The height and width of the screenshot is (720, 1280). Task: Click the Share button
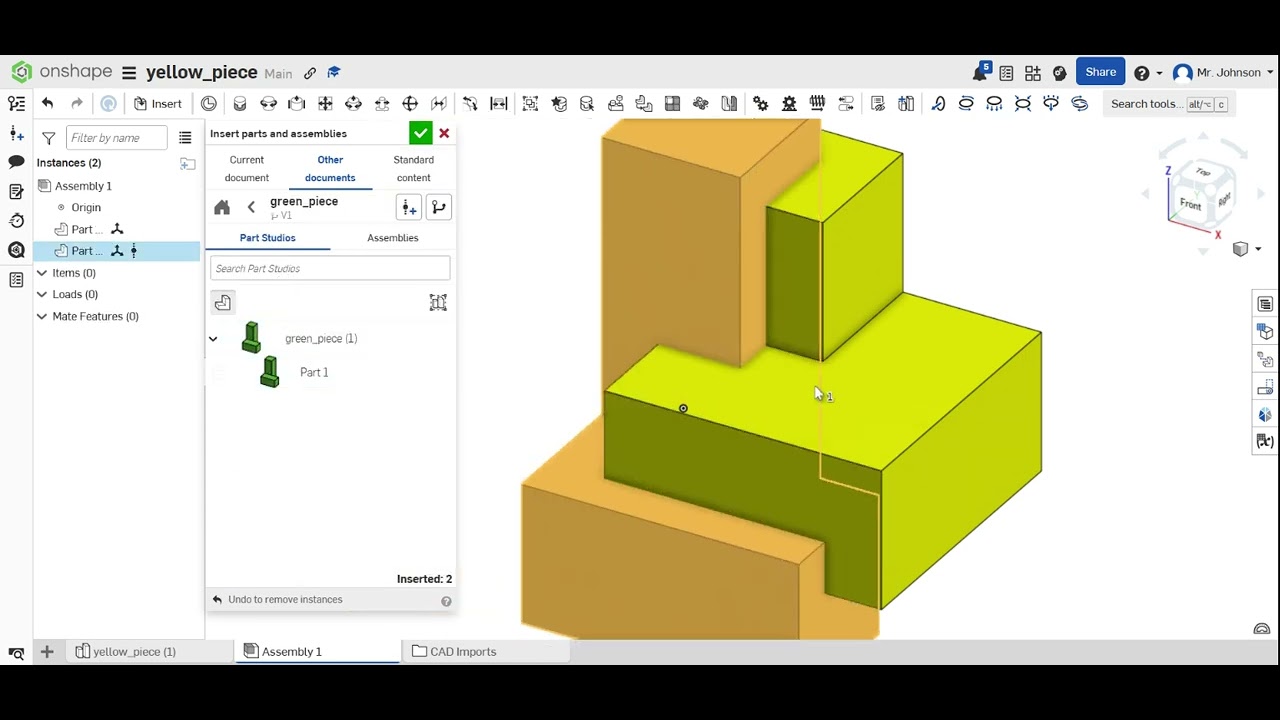[1100, 72]
